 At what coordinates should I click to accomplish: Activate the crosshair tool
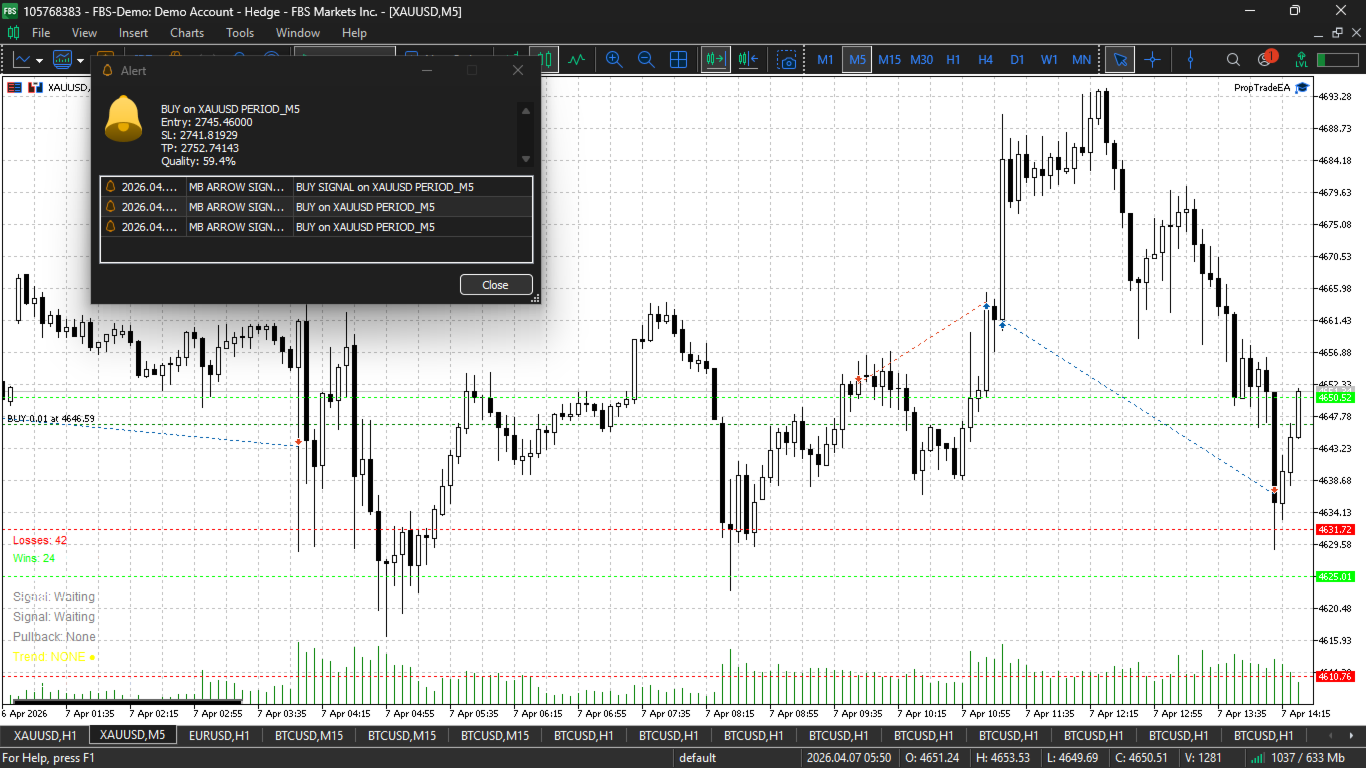click(1152, 59)
